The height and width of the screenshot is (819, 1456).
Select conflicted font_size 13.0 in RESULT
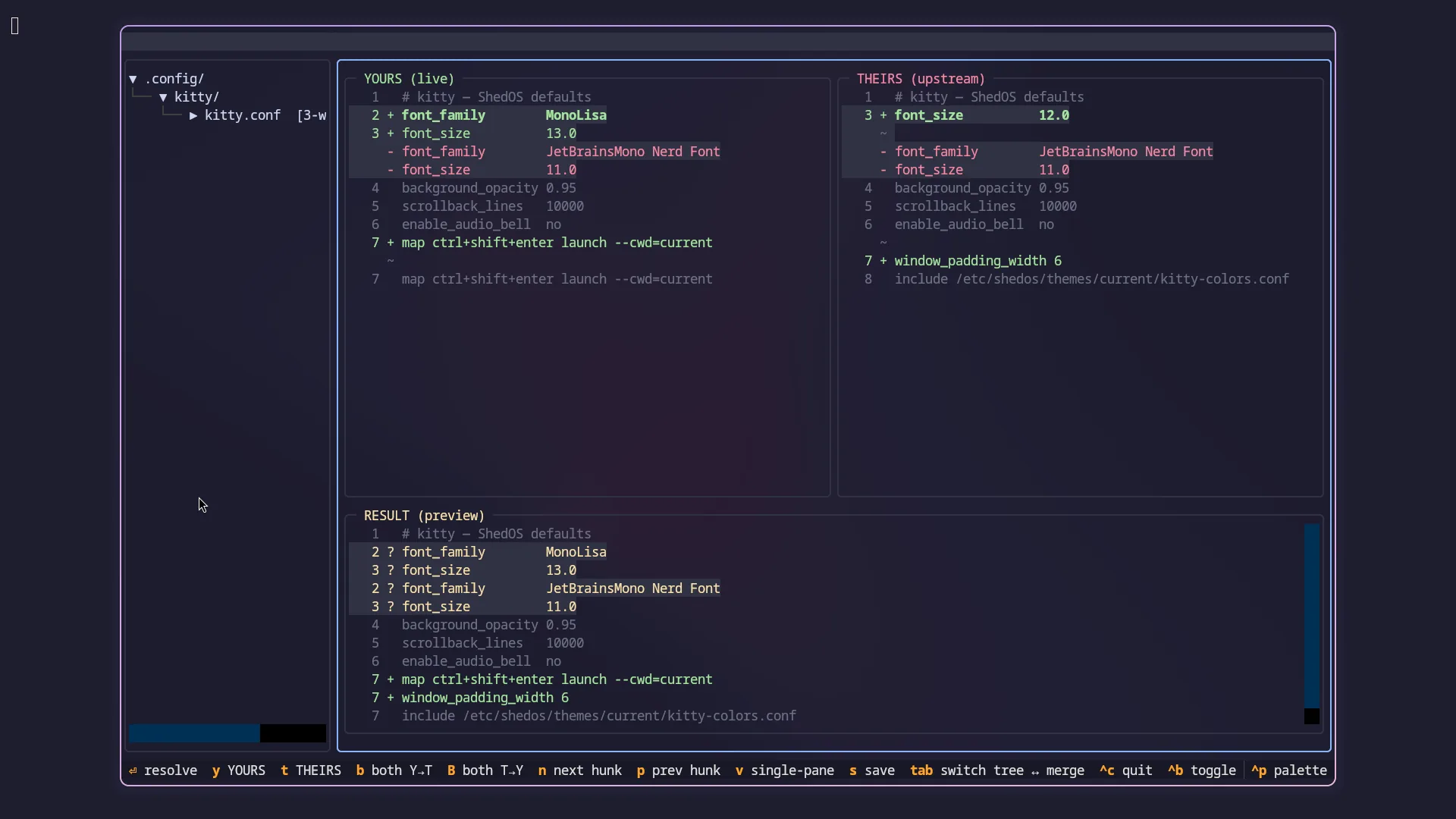463,570
